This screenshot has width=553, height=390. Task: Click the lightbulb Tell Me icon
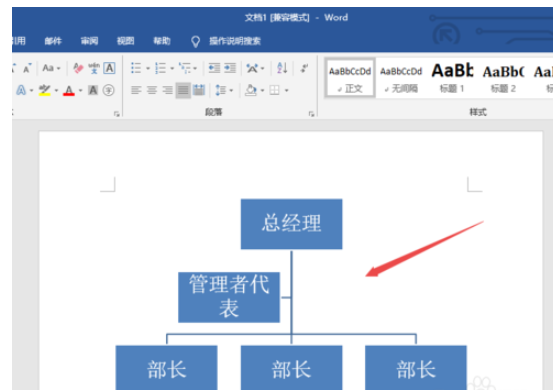[195, 41]
